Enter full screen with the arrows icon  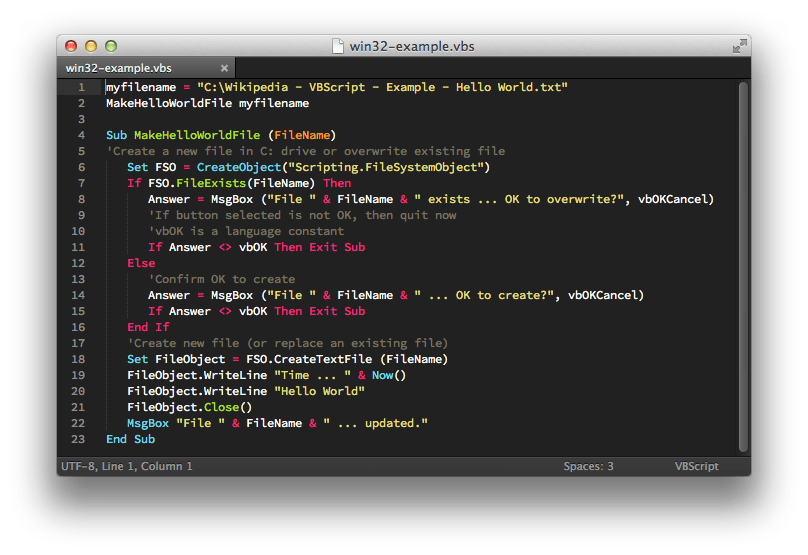coord(739,46)
